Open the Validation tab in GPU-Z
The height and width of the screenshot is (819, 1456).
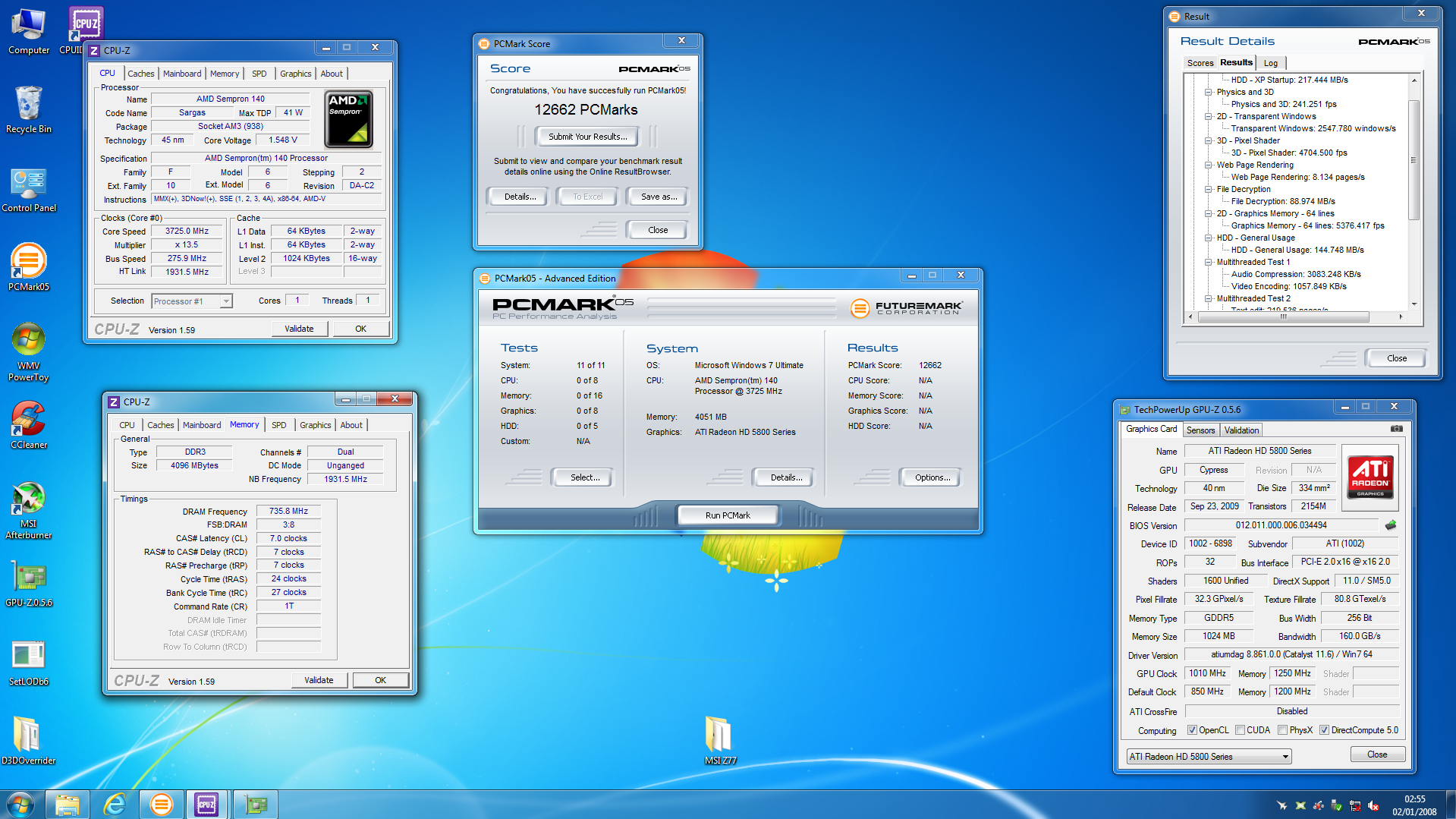[x=1241, y=430]
